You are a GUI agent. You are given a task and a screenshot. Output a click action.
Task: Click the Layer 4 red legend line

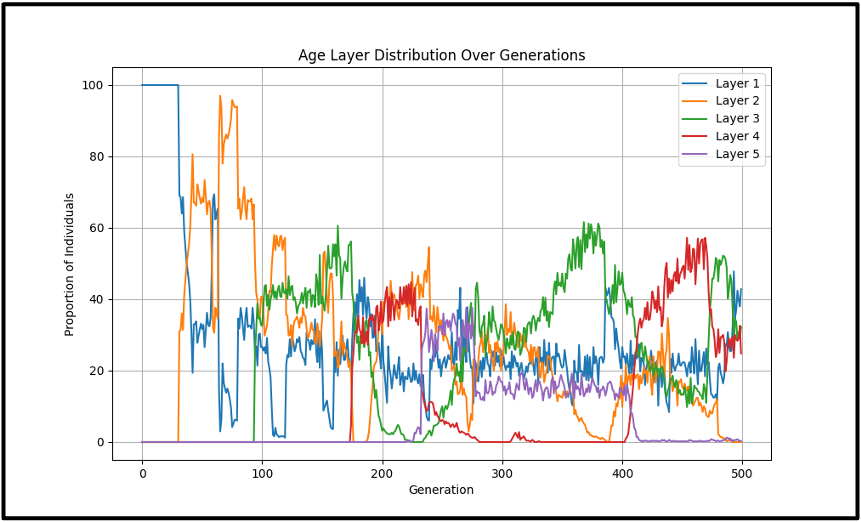(x=695, y=137)
